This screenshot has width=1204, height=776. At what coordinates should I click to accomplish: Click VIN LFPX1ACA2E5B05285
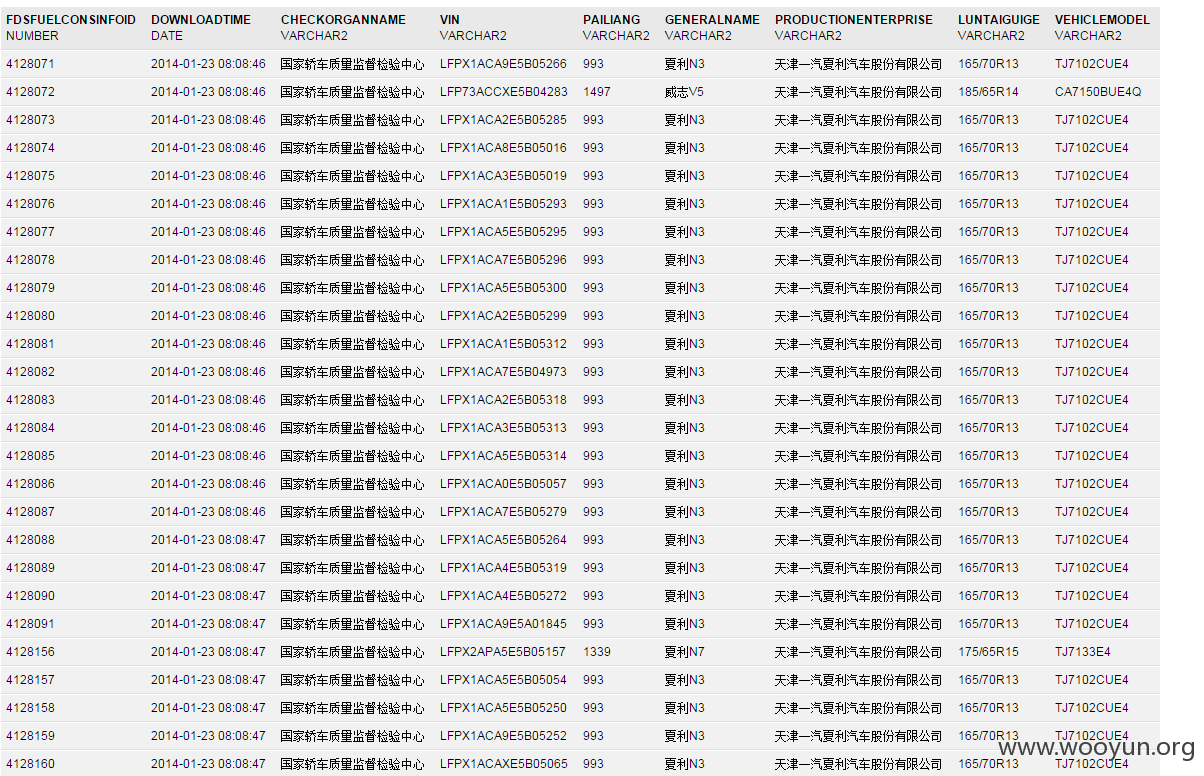click(503, 120)
